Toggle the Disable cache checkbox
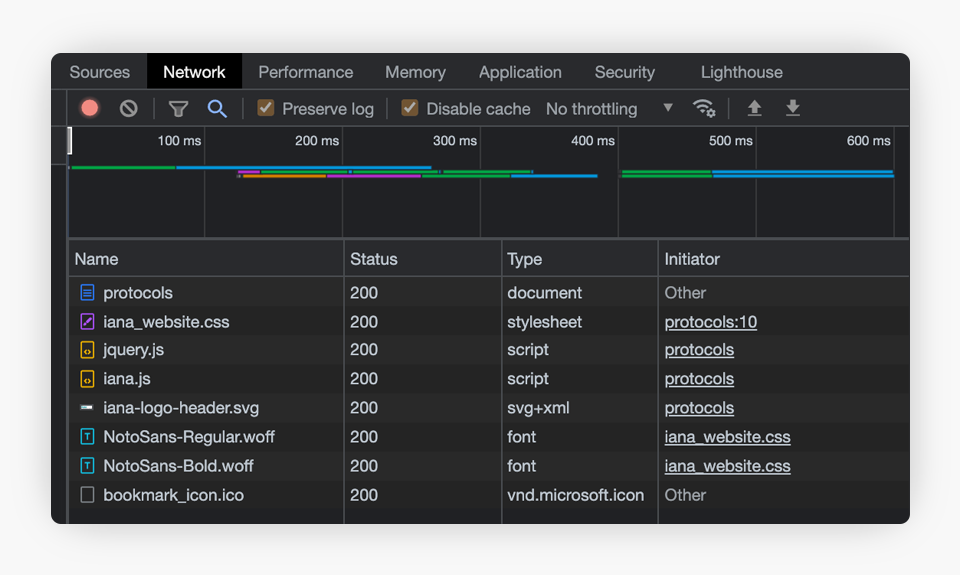This screenshot has width=960, height=575. click(410, 108)
